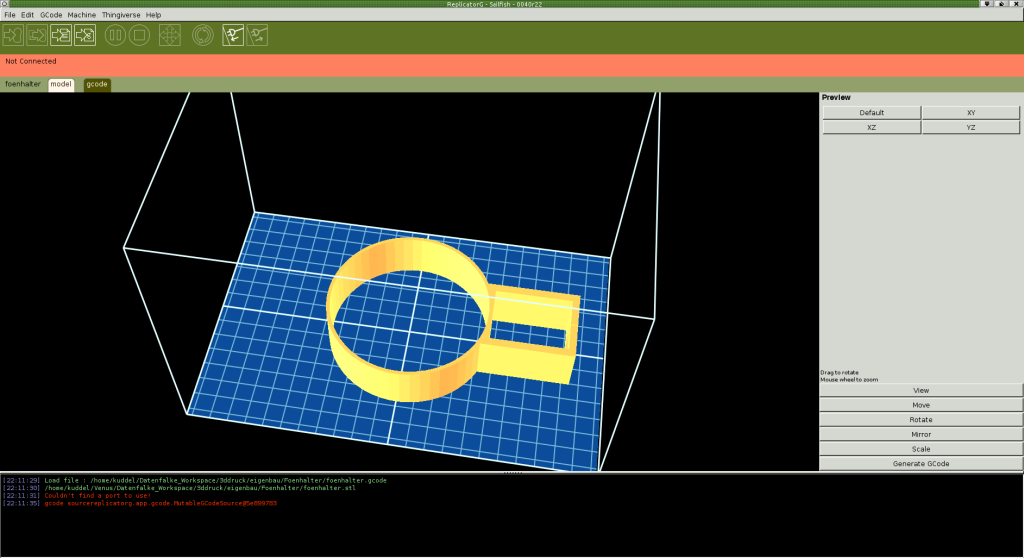Screen dimensions: 1024x558
Task: Click the splitter handle above the console
Action: click(x=512, y=472)
